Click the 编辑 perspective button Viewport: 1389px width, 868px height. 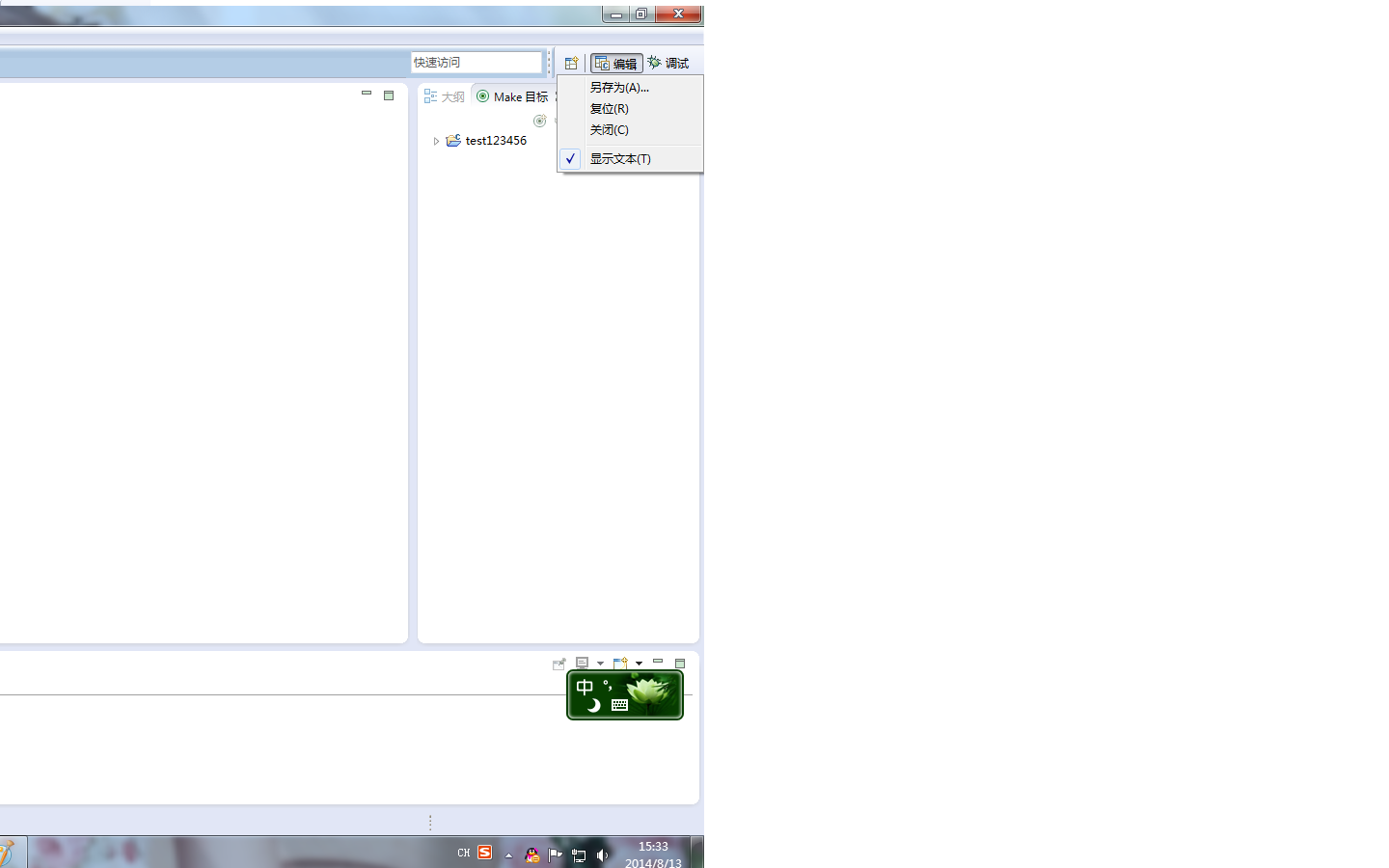pyautogui.click(x=616, y=64)
